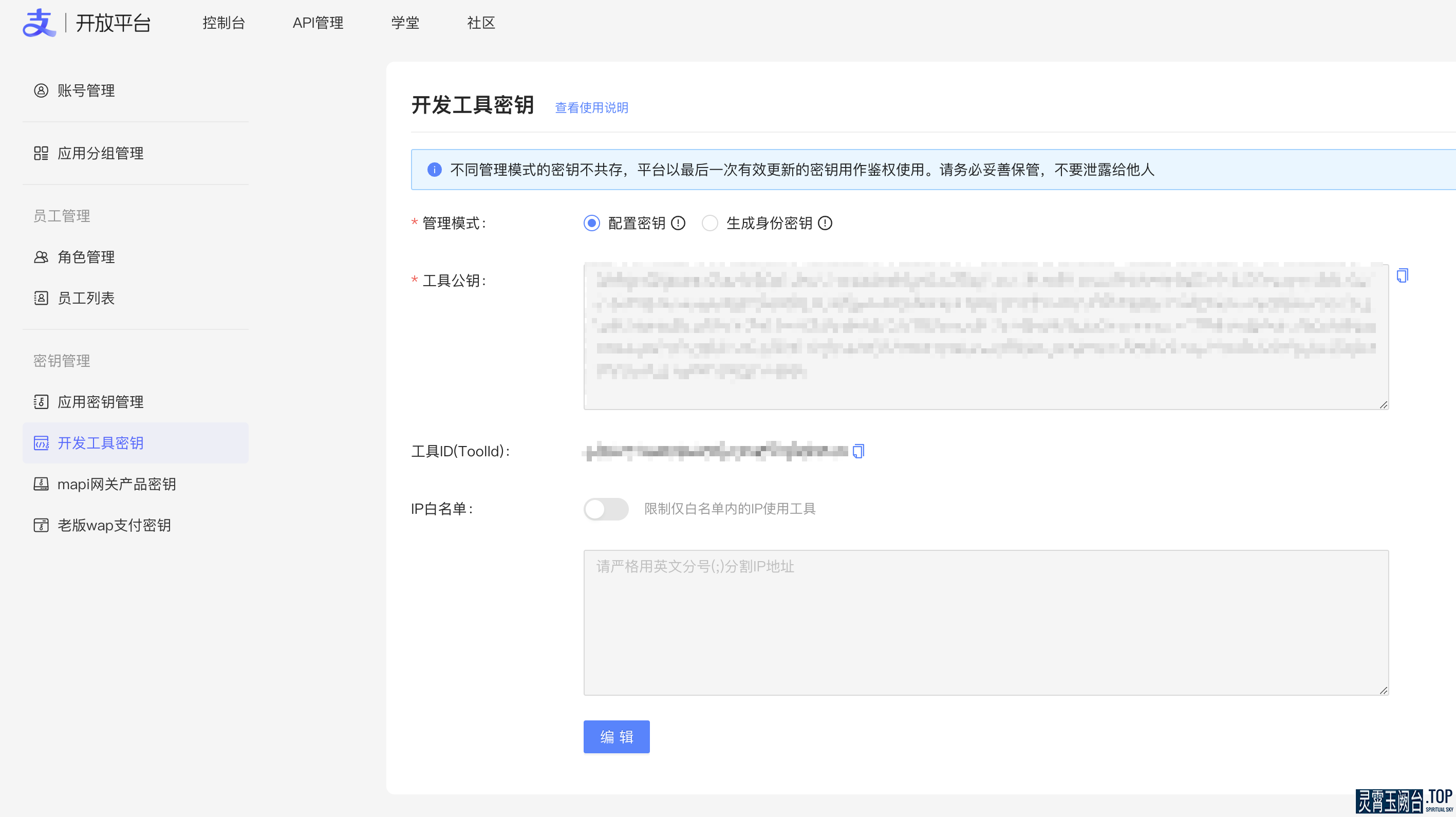Click the Alipay logo icon
1456x817 pixels.
tap(39, 23)
